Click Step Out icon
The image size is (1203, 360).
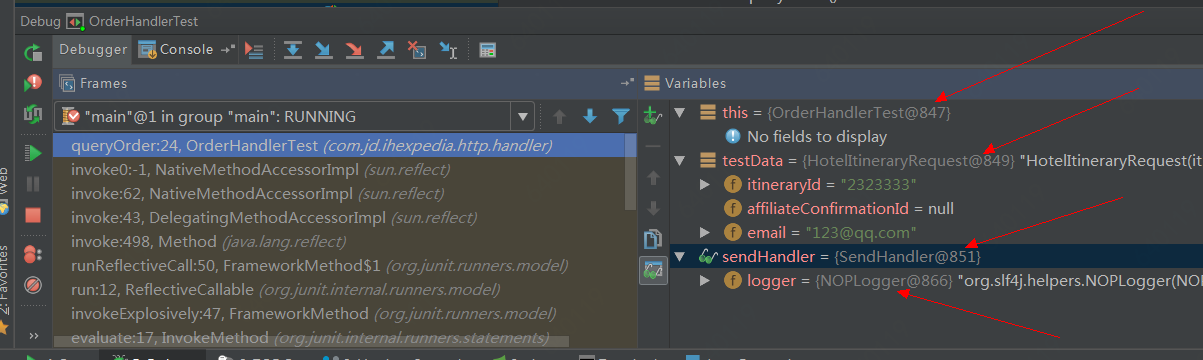click(387, 50)
